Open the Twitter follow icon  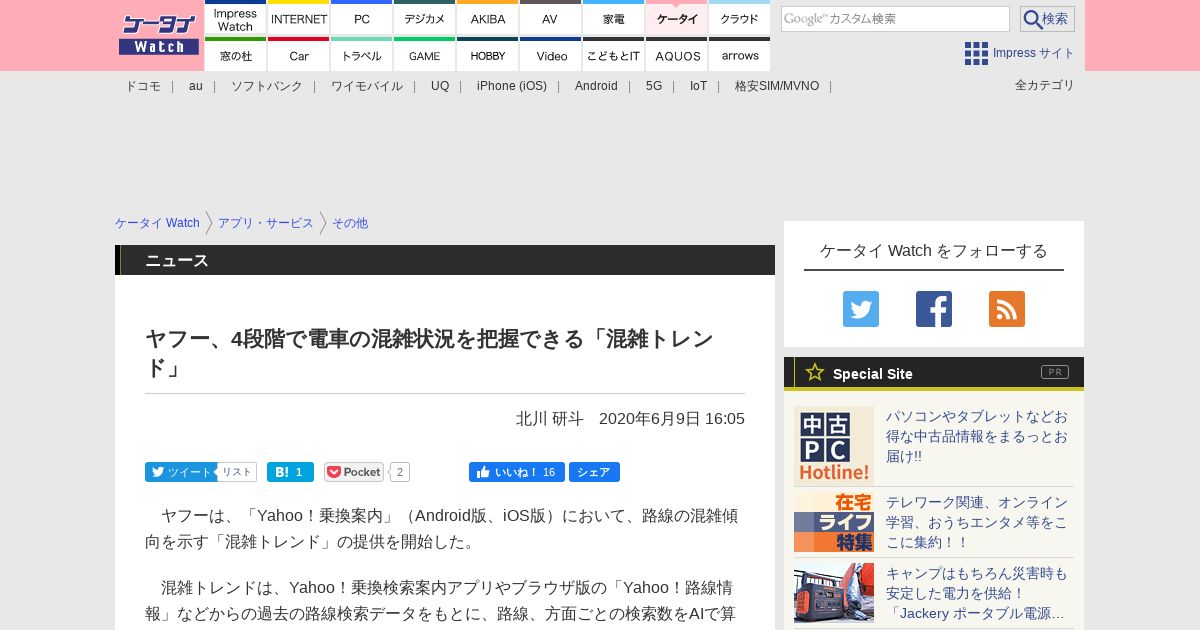pyautogui.click(x=861, y=309)
